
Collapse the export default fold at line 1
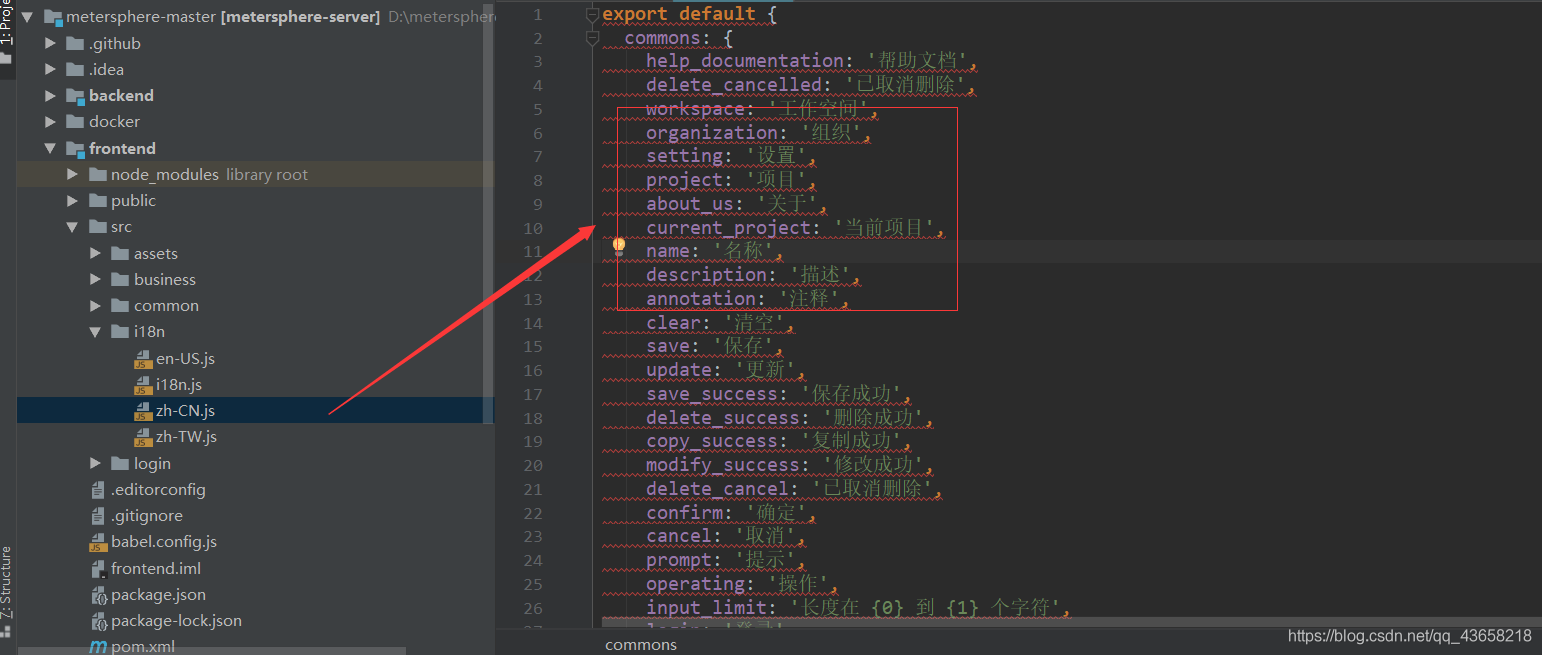pyautogui.click(x=592, y=14)
